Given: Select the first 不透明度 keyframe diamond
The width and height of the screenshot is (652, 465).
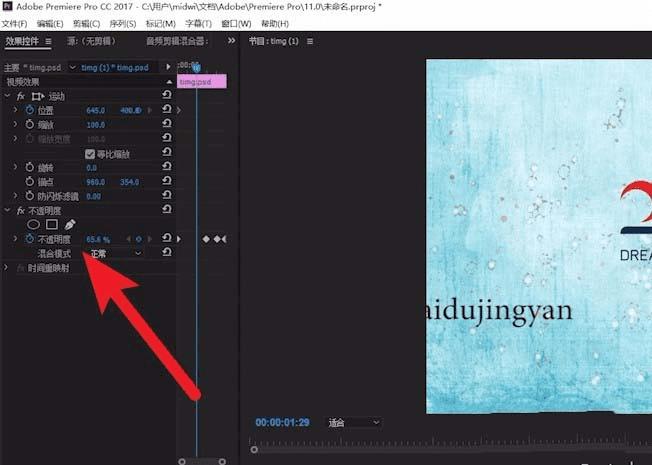Looking at the screenshot, I should 206,239.
